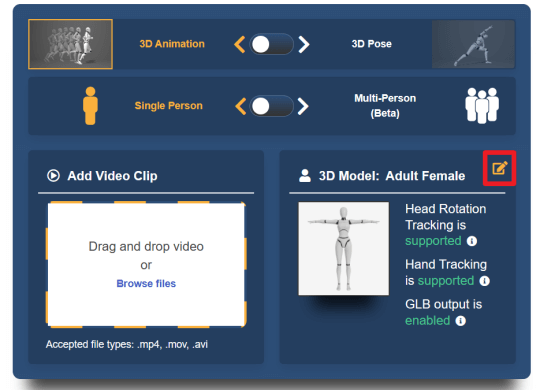Click the single person orange figure icon
Screen dimensions: 540x390
coord(91,105)
